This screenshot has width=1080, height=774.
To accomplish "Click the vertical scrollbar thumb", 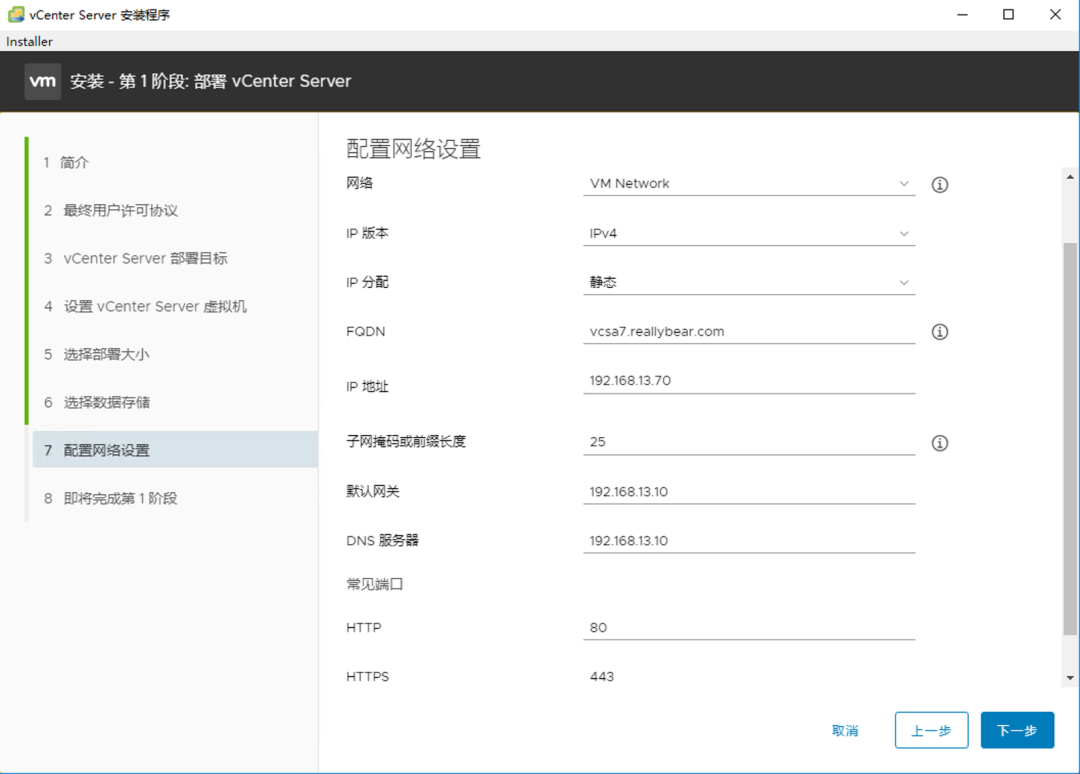I will pyautogui.click(x=1070, y=439).
